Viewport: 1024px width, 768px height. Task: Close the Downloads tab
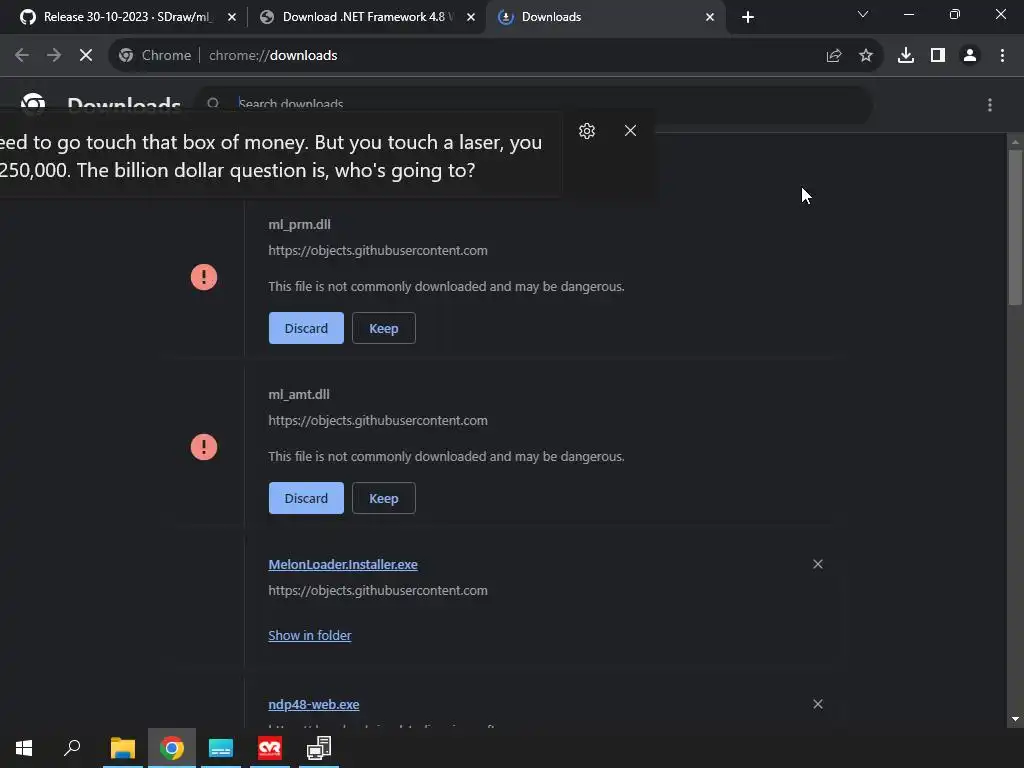click(710, 18)
